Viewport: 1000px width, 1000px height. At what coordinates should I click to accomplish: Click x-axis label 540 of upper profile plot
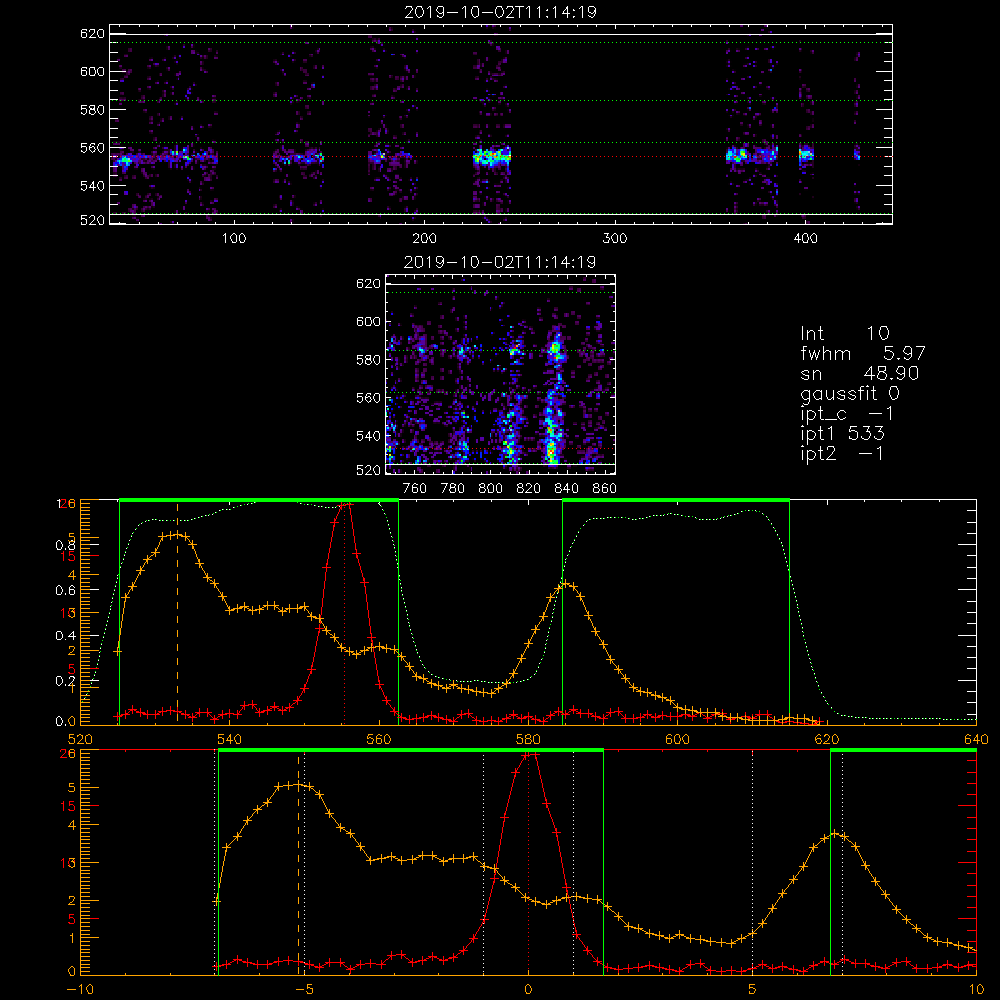[x=230, y=739]
